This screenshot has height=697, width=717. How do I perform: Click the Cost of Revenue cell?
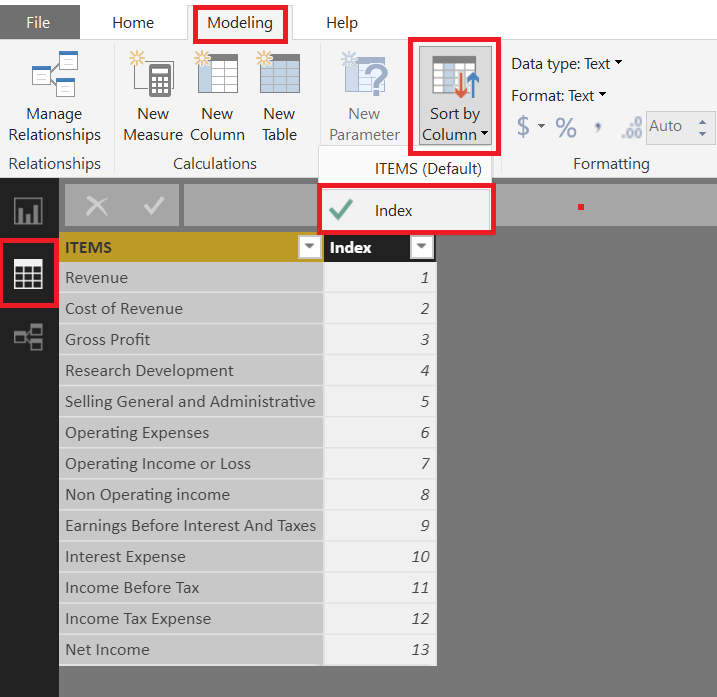coord(191,309)
